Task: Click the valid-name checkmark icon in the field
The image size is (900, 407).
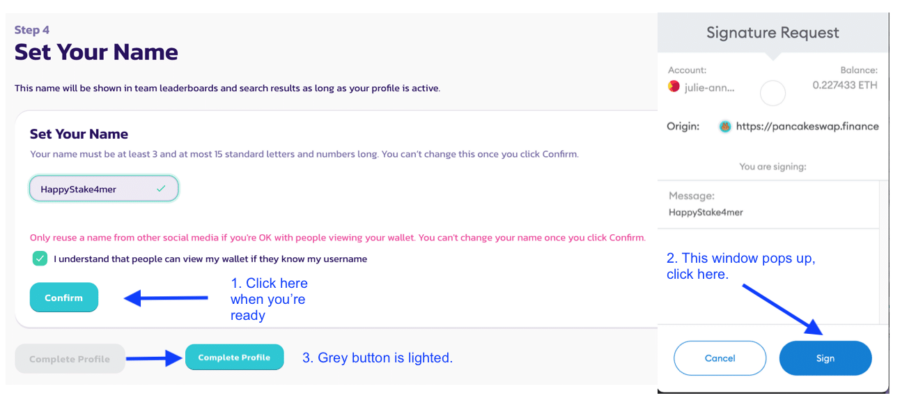Action: 161,188
